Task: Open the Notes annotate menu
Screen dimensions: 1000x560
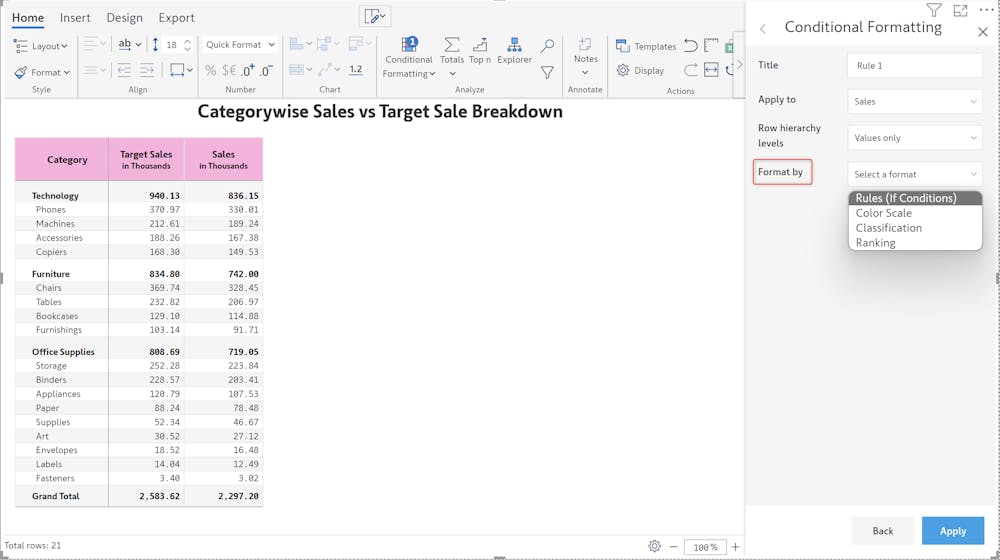Action: [x=585, y=56]
